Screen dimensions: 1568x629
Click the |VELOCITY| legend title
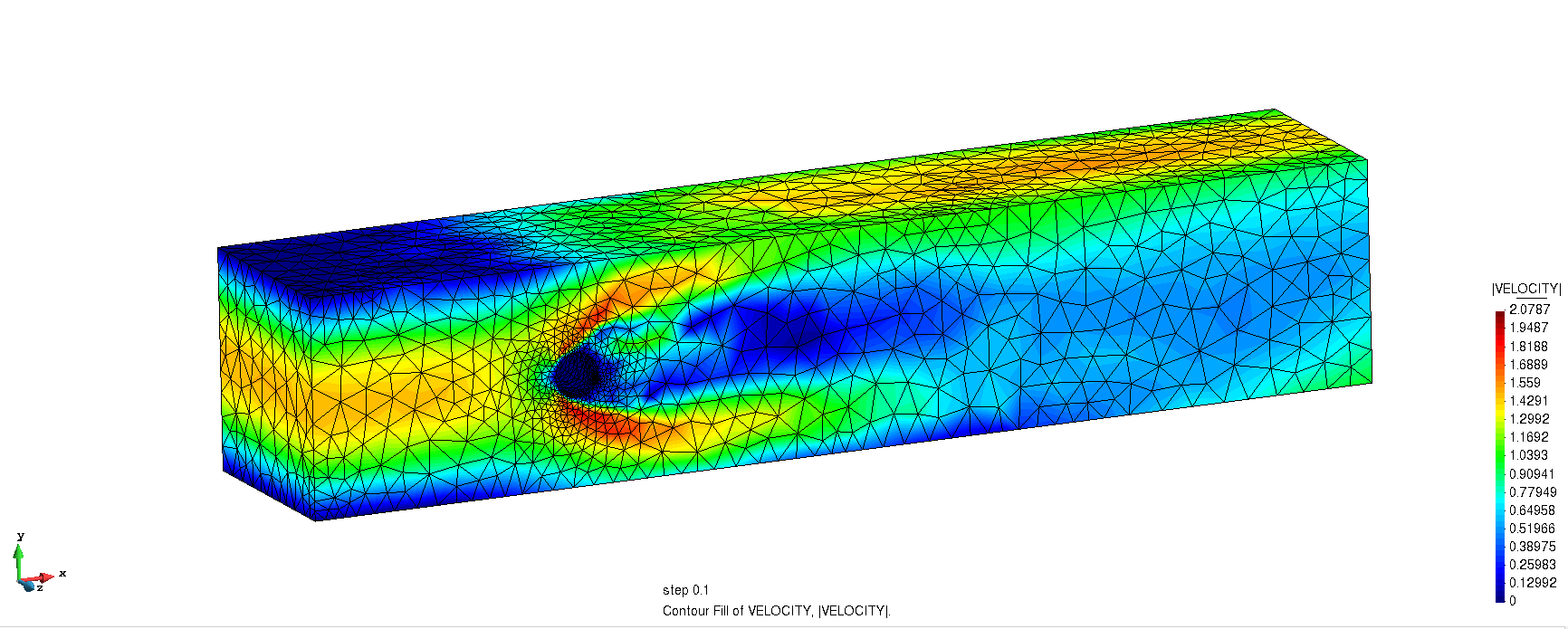click(1526, 289)
